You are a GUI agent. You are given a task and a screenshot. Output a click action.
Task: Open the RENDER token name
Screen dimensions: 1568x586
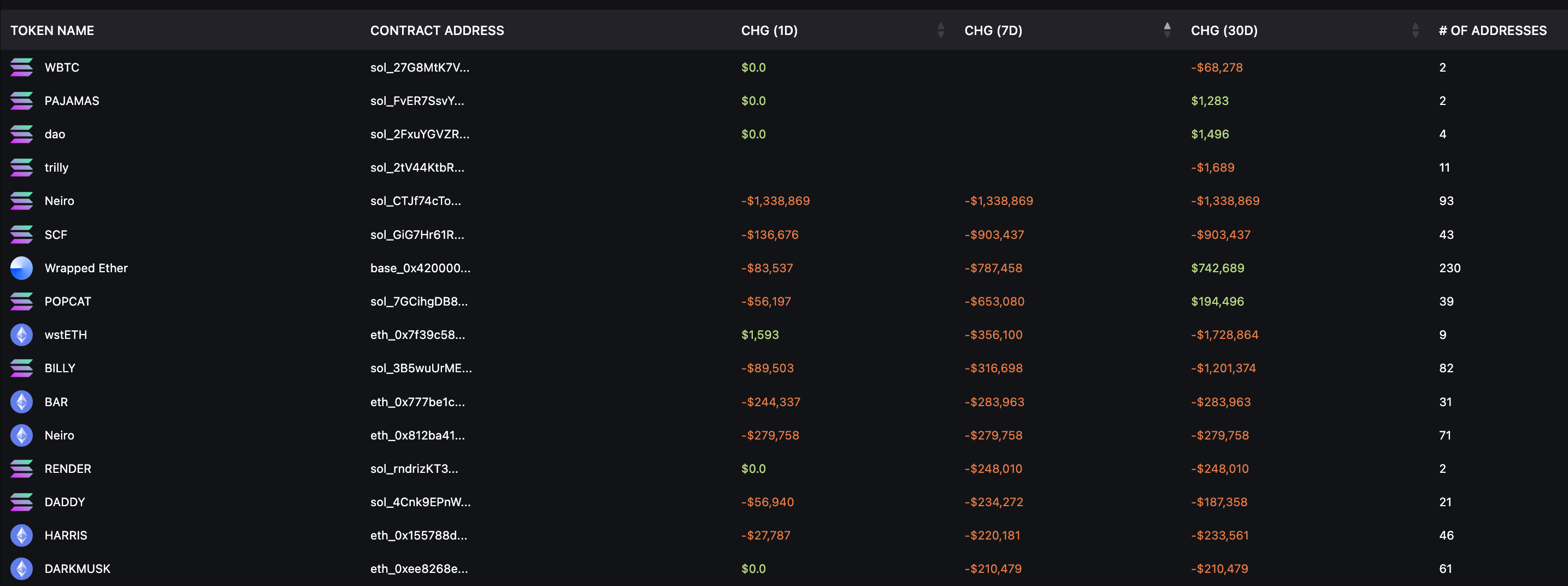tap(68, 468)
